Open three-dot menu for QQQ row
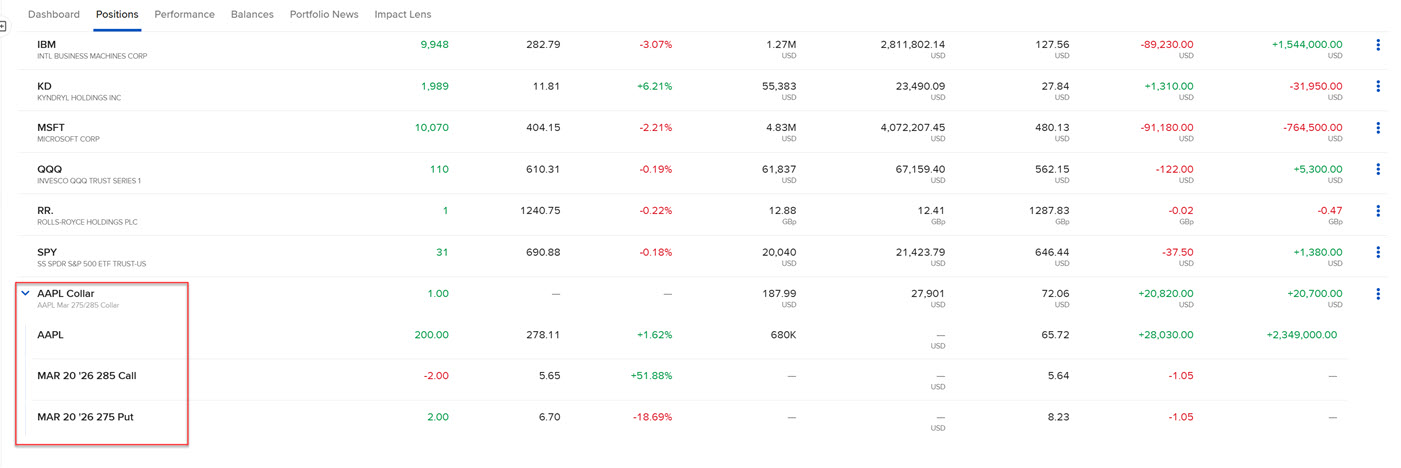The height and width of the screenshot is (468, 1401). (x=1378, y=170)
